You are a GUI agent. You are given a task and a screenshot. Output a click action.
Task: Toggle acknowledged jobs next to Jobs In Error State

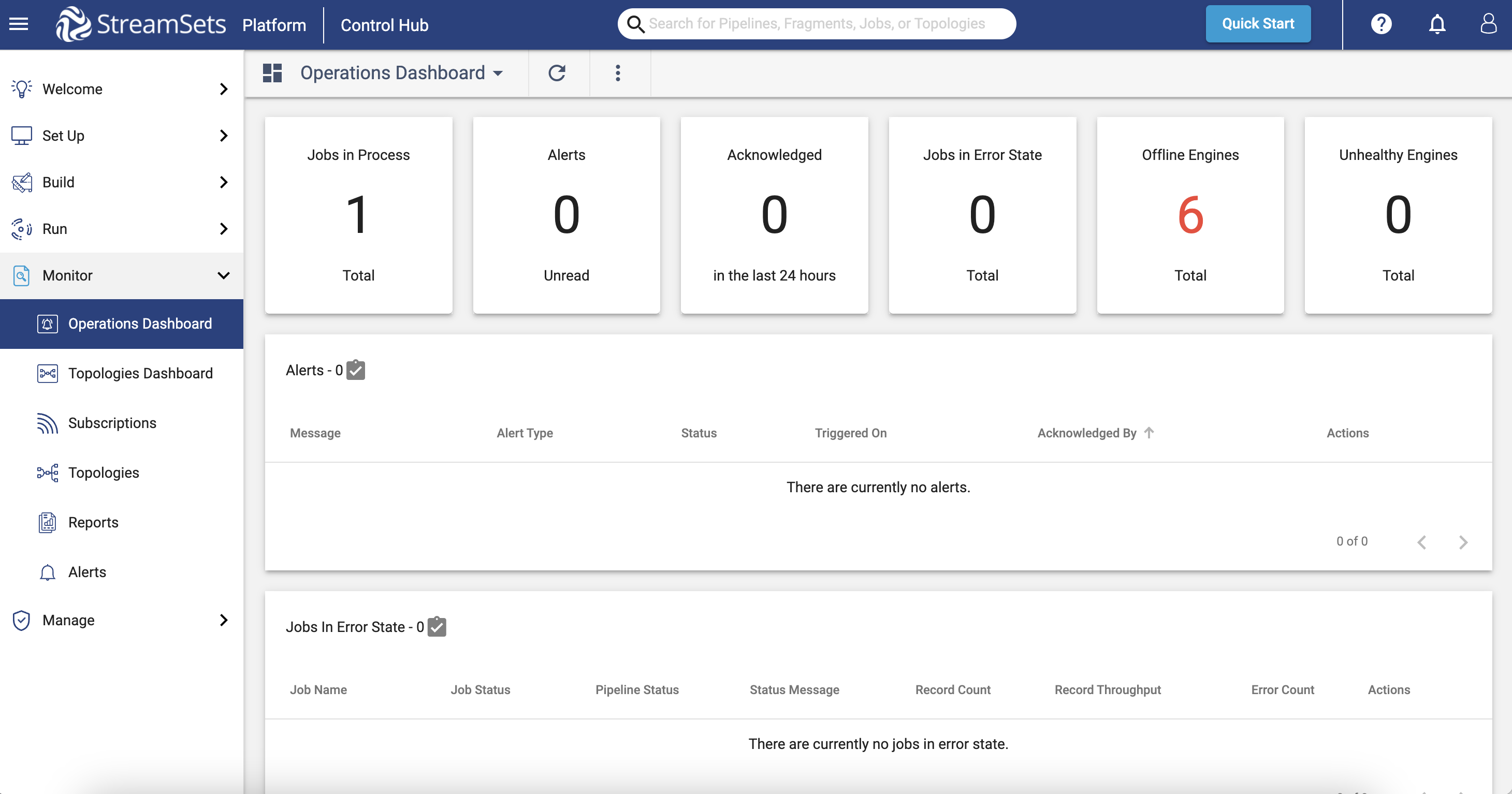pyautogui.click(x=437, y=626)
